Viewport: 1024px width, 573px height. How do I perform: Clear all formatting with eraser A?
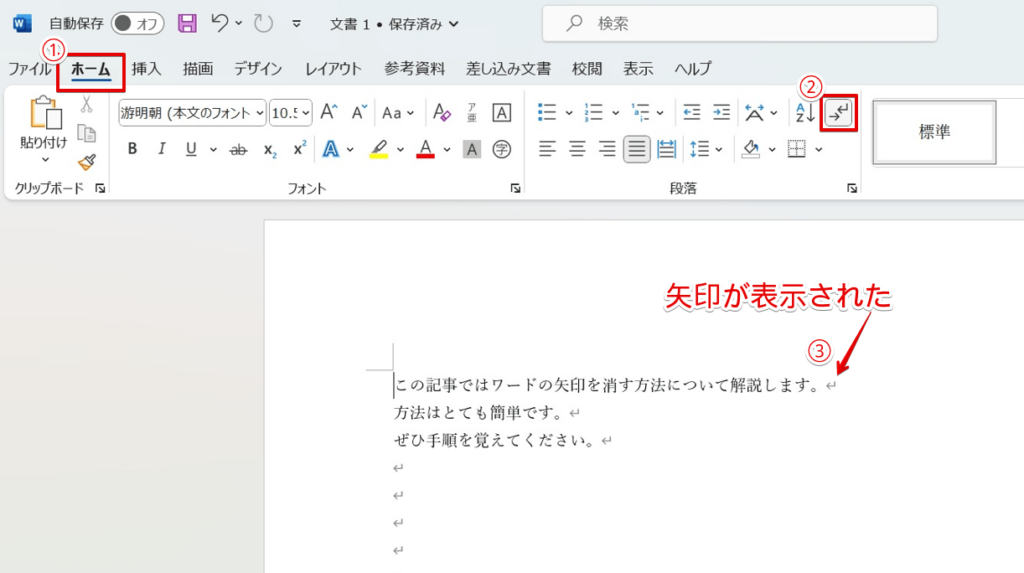tap(441, 112)
